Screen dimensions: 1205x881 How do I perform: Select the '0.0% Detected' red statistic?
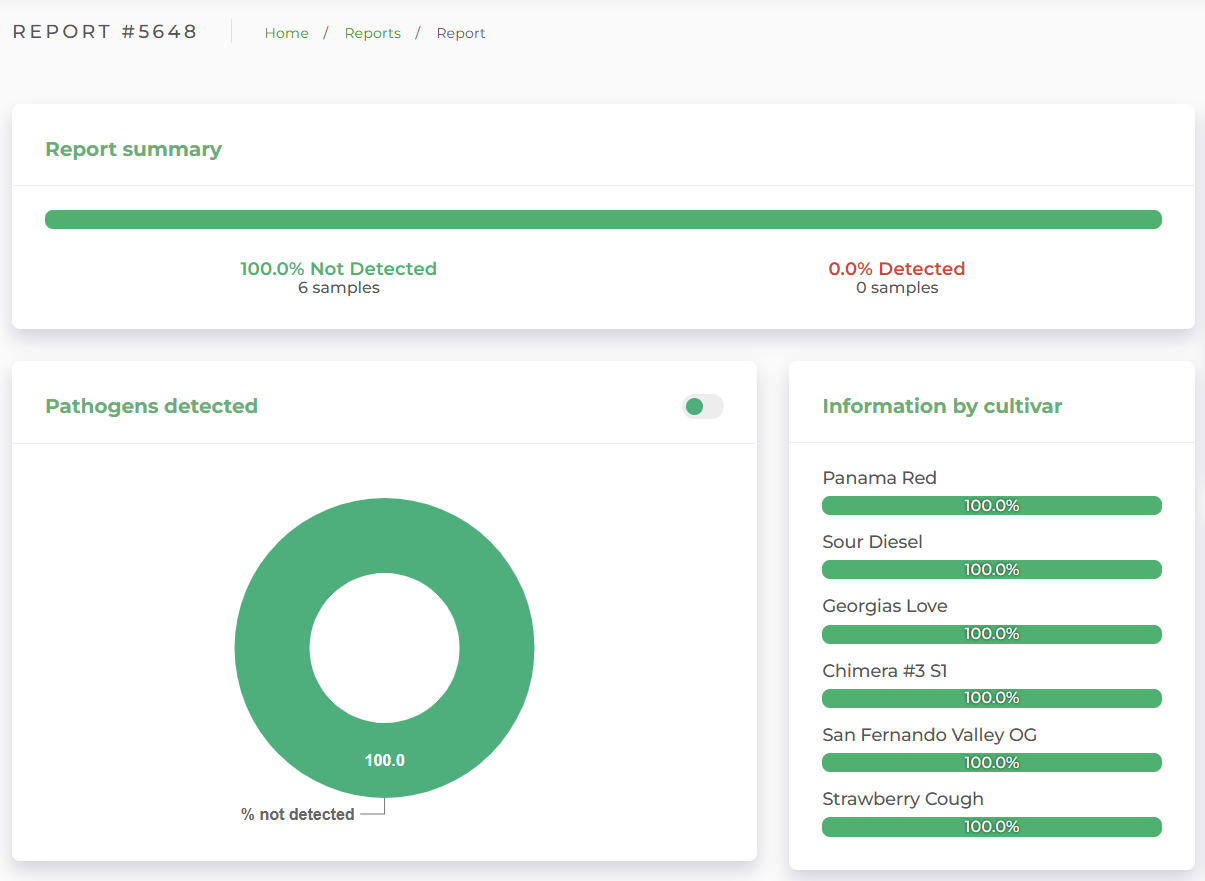[896, 269]
